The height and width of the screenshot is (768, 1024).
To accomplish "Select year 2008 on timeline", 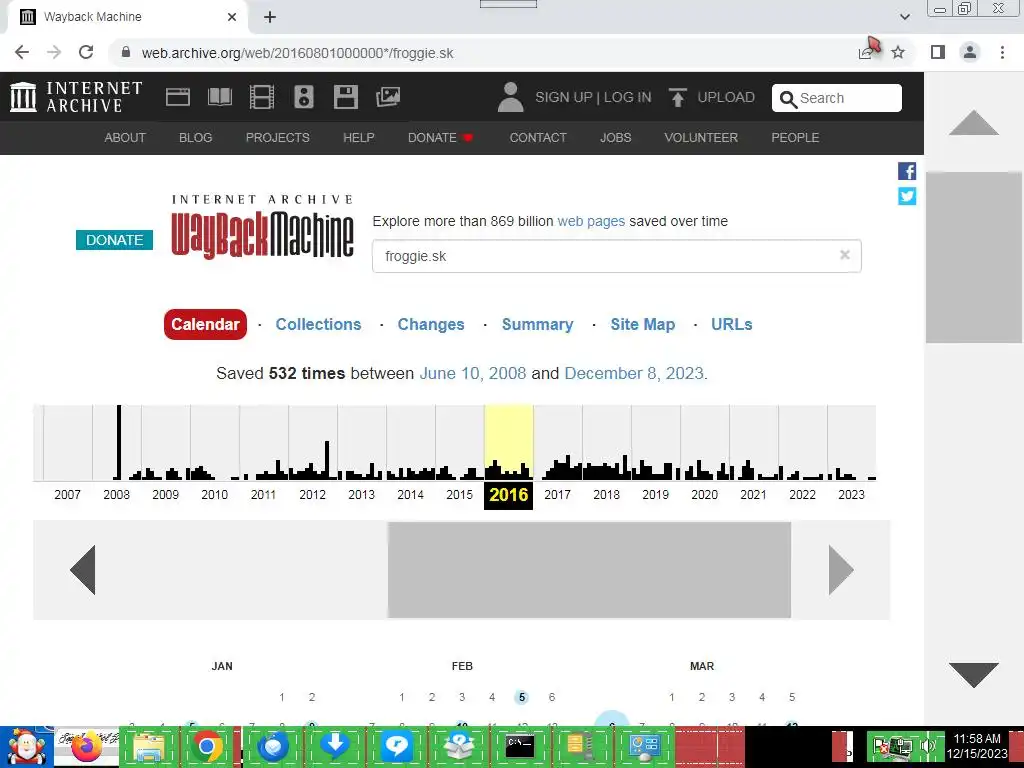I will click(116, 494).
